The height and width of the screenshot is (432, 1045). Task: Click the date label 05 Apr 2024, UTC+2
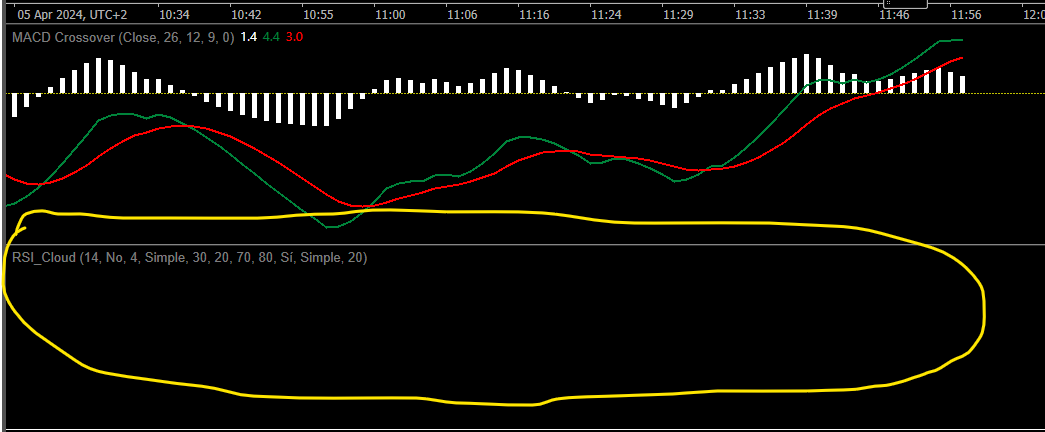coord(72,14)
